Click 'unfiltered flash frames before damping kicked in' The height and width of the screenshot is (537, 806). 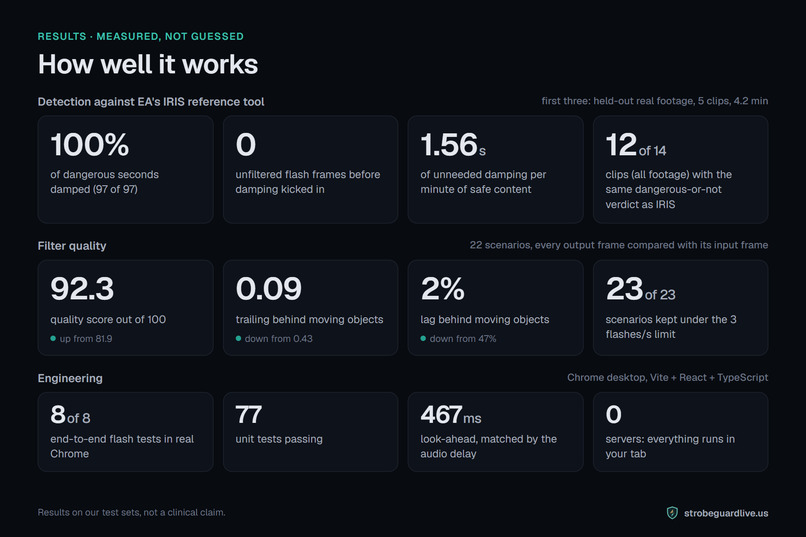(x=308, y=182)
